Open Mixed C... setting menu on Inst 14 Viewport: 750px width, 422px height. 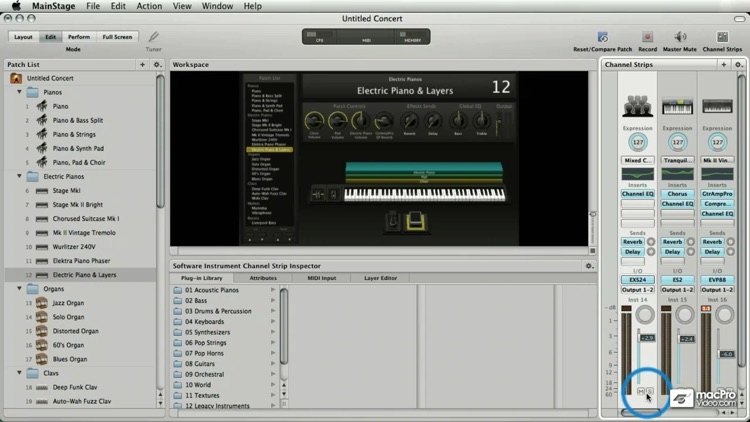click(638, 160)
